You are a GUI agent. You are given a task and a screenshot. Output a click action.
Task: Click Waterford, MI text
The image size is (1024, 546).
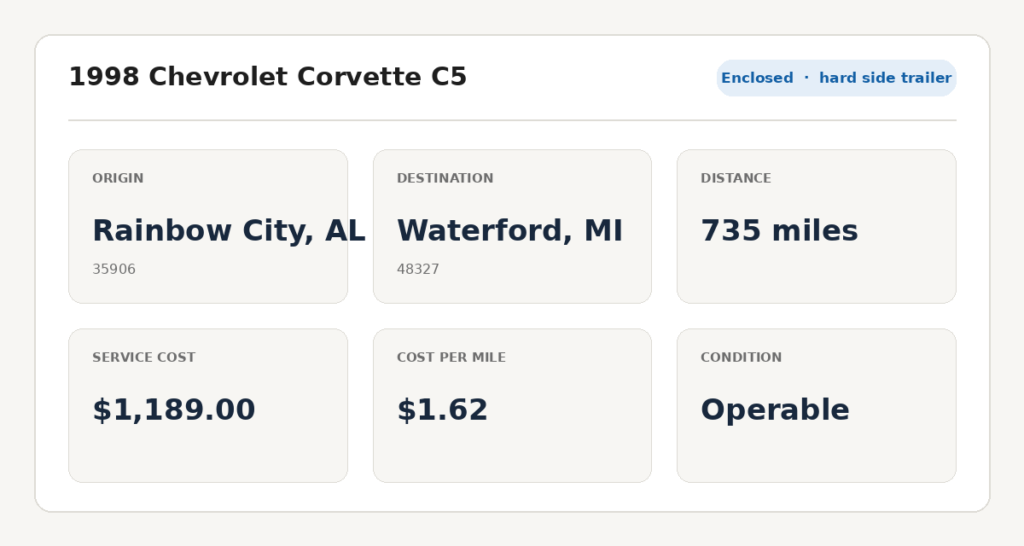[x=510, y=231]
